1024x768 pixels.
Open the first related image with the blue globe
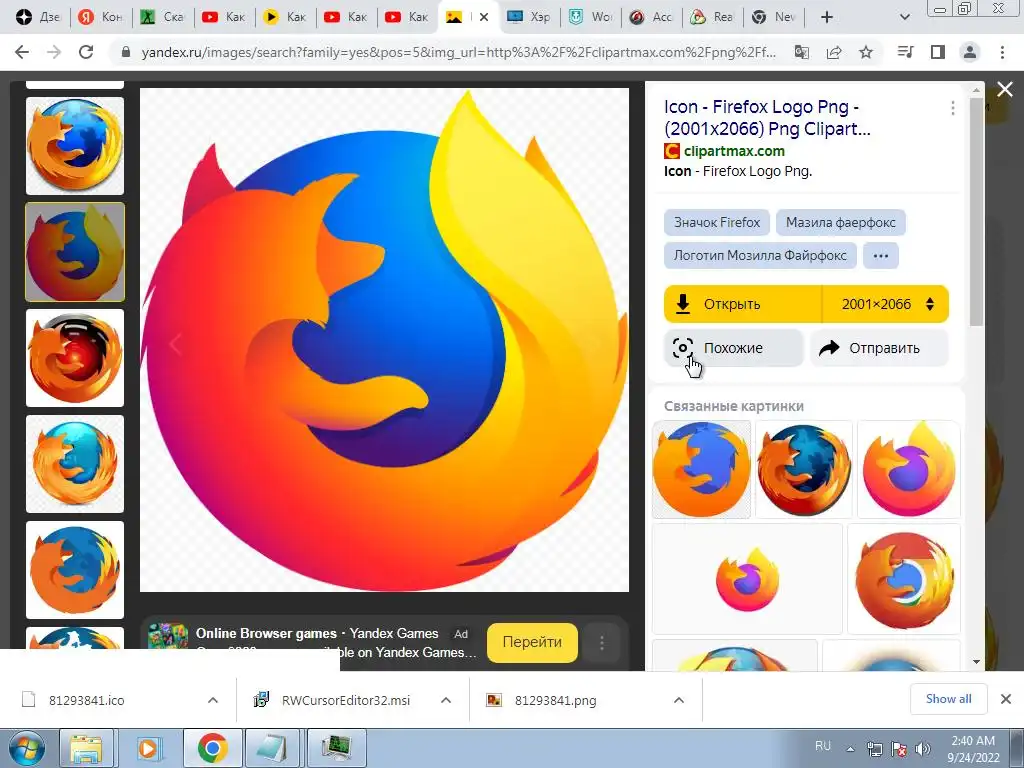tap(701, 470)
